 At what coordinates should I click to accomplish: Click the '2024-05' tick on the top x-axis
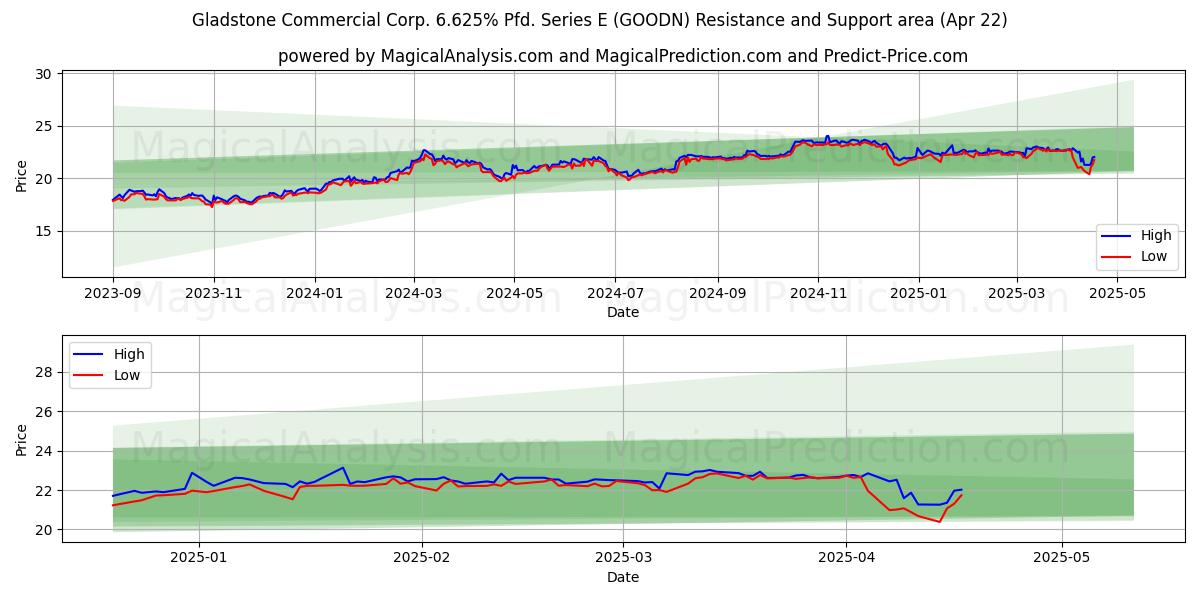515,294
